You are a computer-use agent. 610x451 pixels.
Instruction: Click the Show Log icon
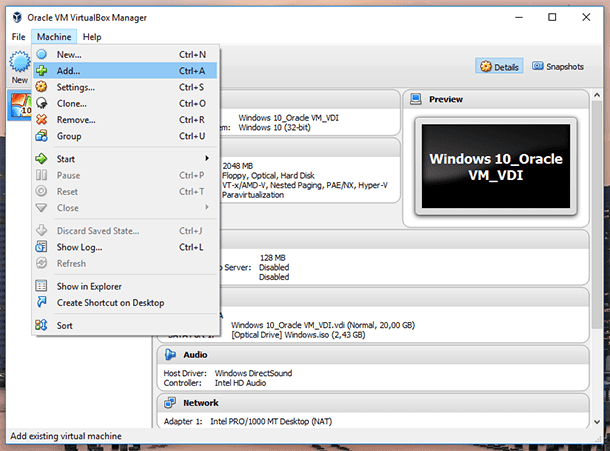[41, 247]
